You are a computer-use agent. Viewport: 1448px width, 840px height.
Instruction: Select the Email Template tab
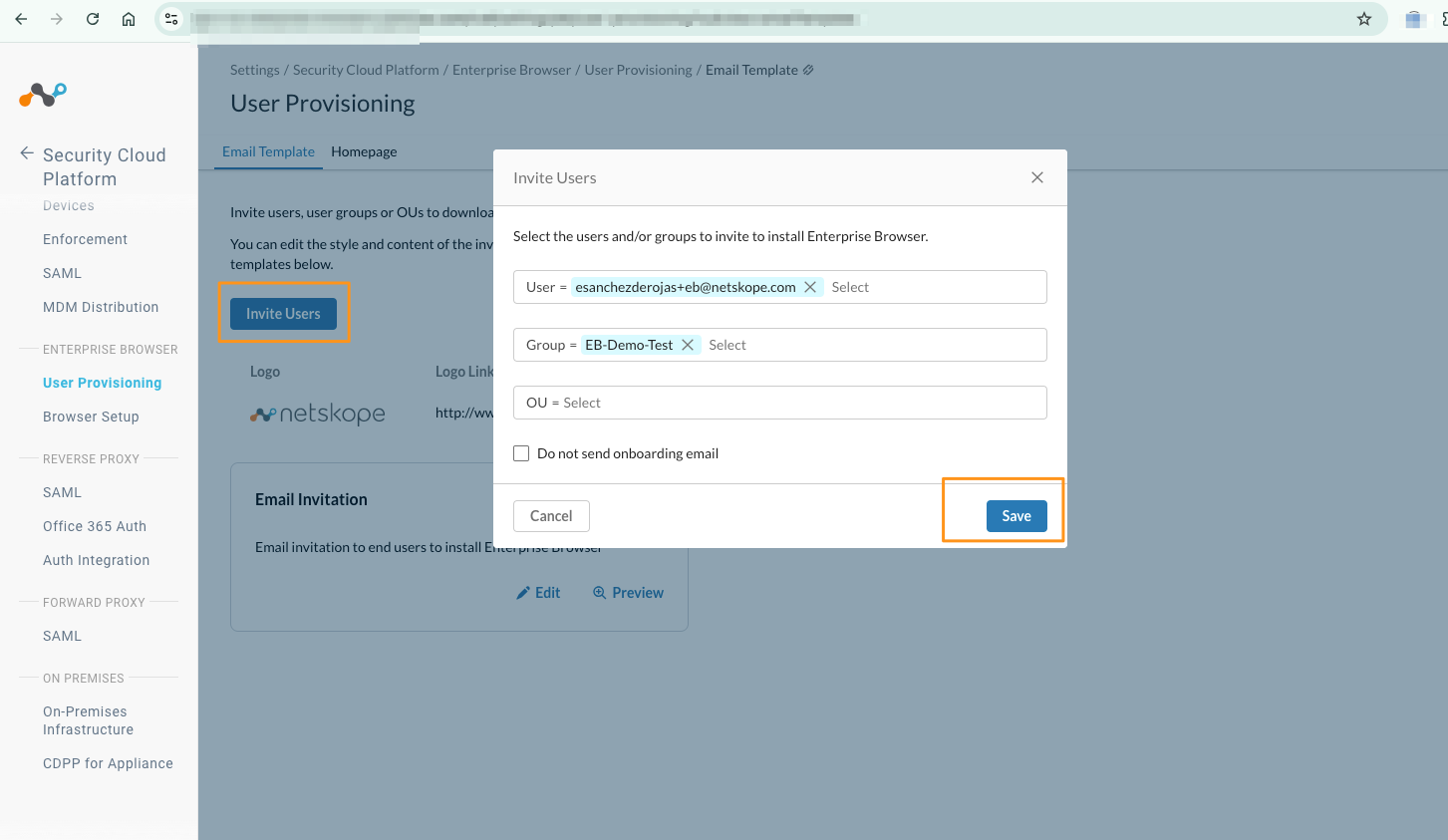click(268, 151)
